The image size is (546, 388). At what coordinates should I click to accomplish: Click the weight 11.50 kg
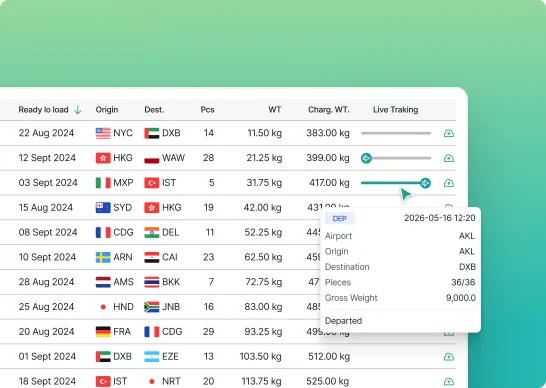click(265, 133)
